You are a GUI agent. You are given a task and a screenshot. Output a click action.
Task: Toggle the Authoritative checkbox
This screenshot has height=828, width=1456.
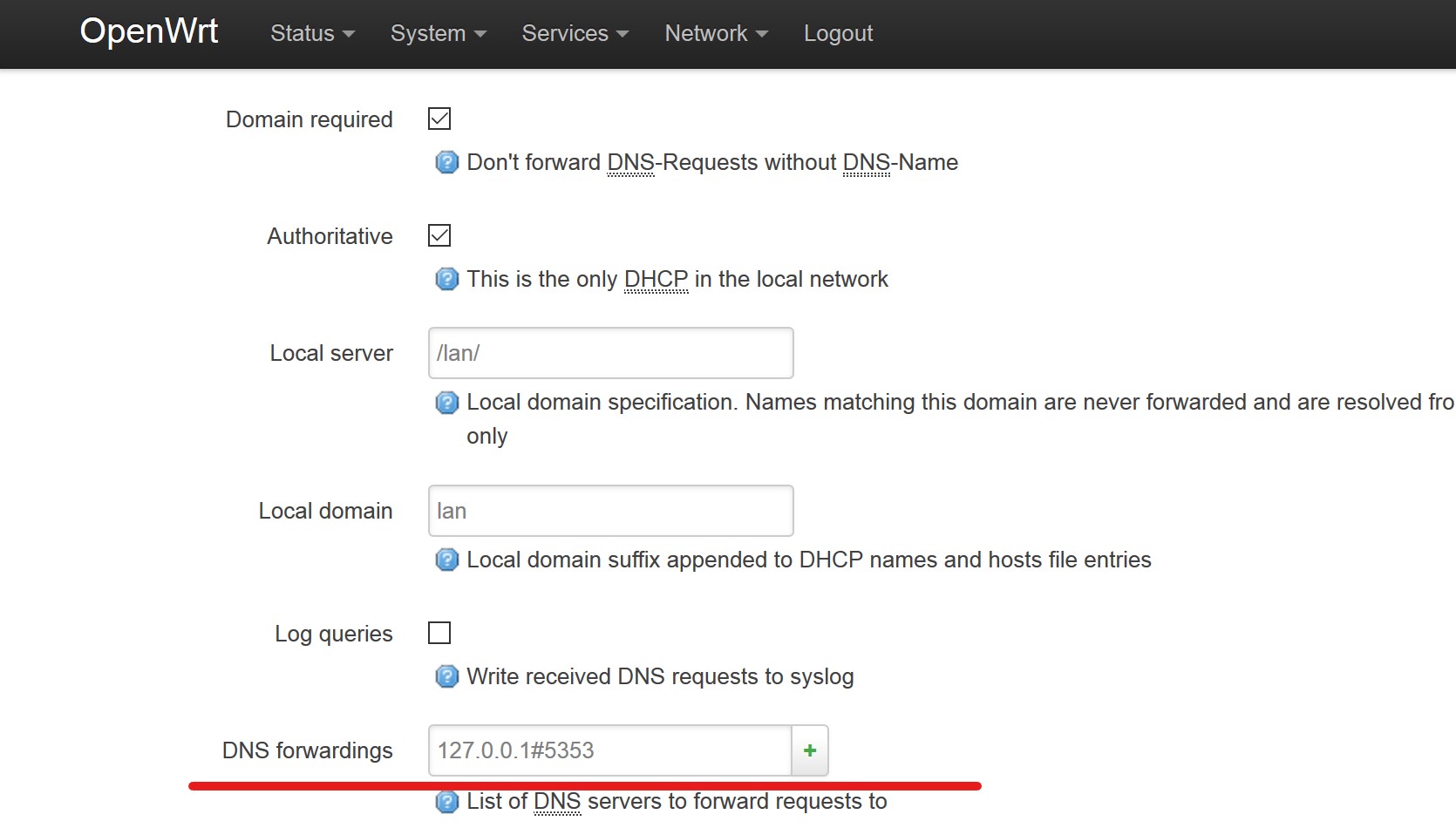click(439, 235)
